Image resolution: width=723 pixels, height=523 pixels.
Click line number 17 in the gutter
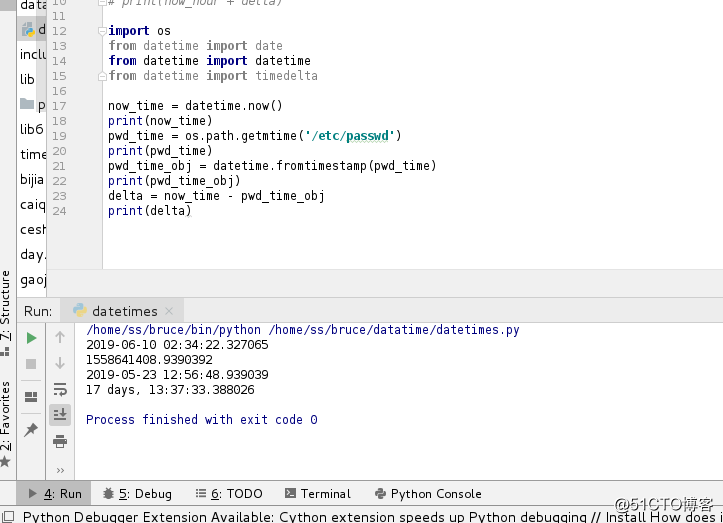click(x=59, y=106)
